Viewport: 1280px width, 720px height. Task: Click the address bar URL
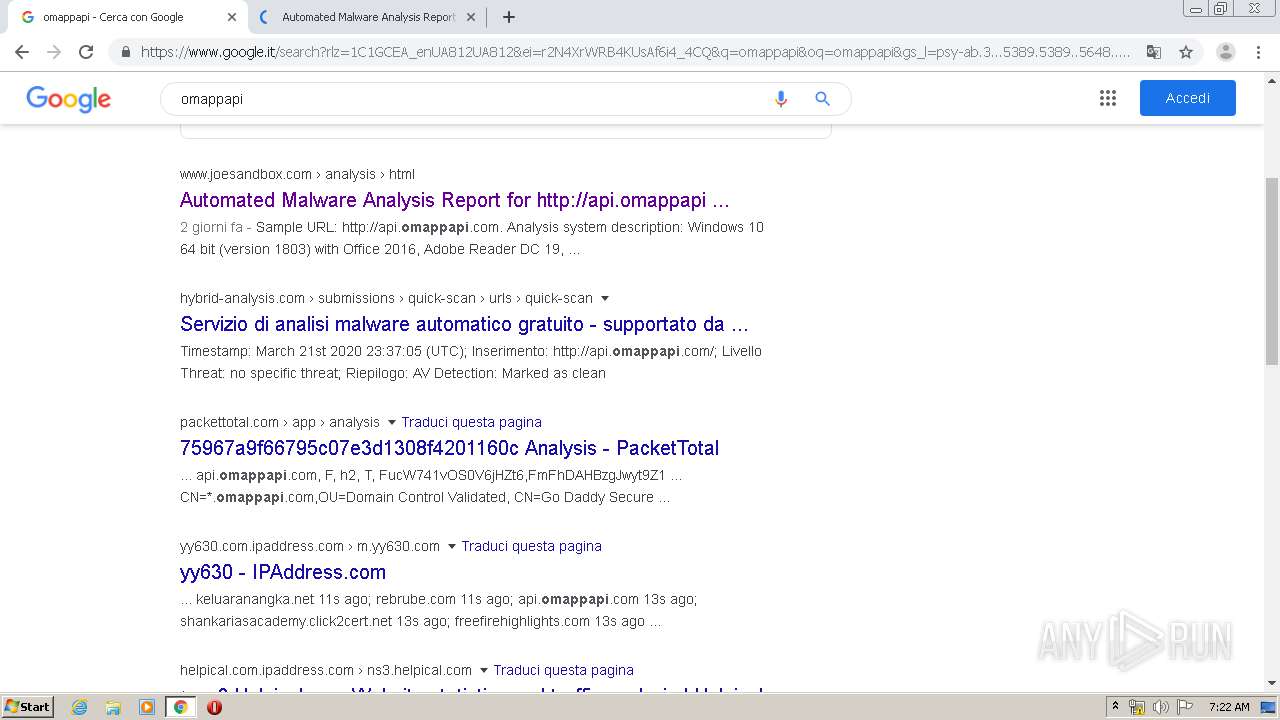635,52
